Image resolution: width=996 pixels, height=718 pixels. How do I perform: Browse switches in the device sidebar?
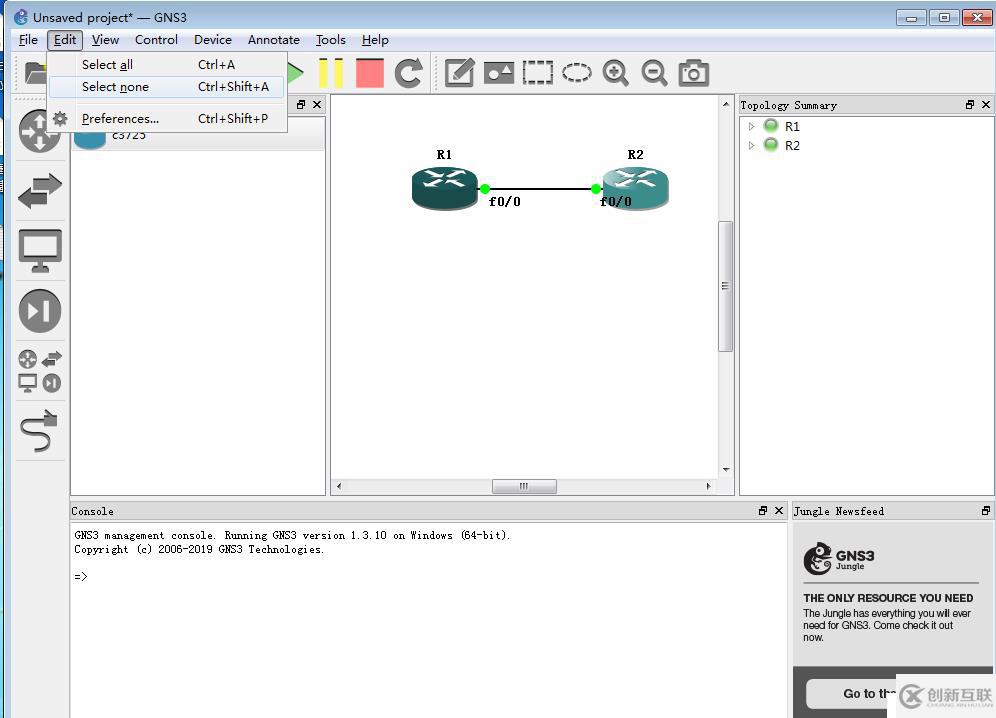[x=40, y=191]
